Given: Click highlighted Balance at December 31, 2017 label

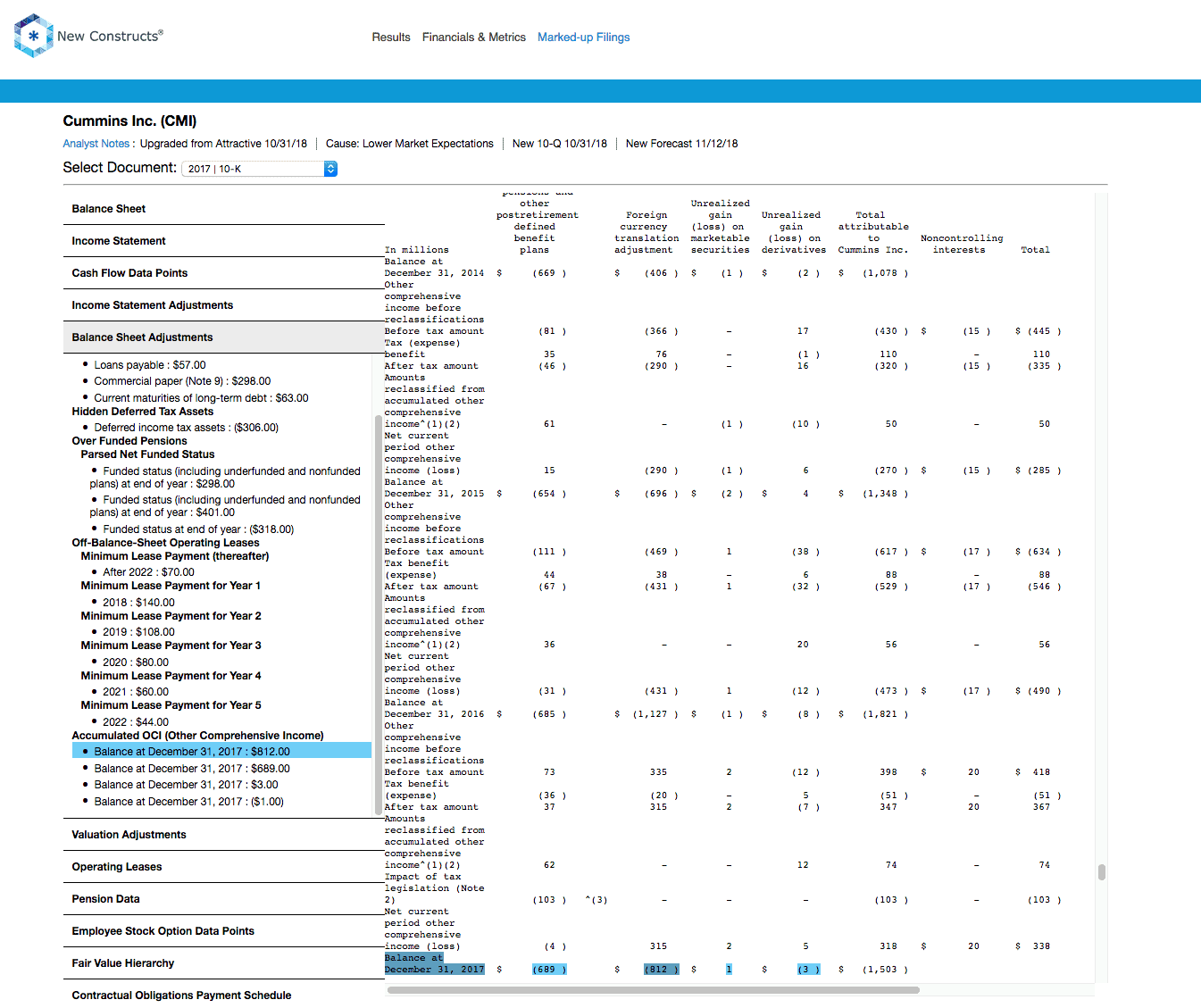Looking at the screenshot, I should pyautogui.click(x=434, y=963).
